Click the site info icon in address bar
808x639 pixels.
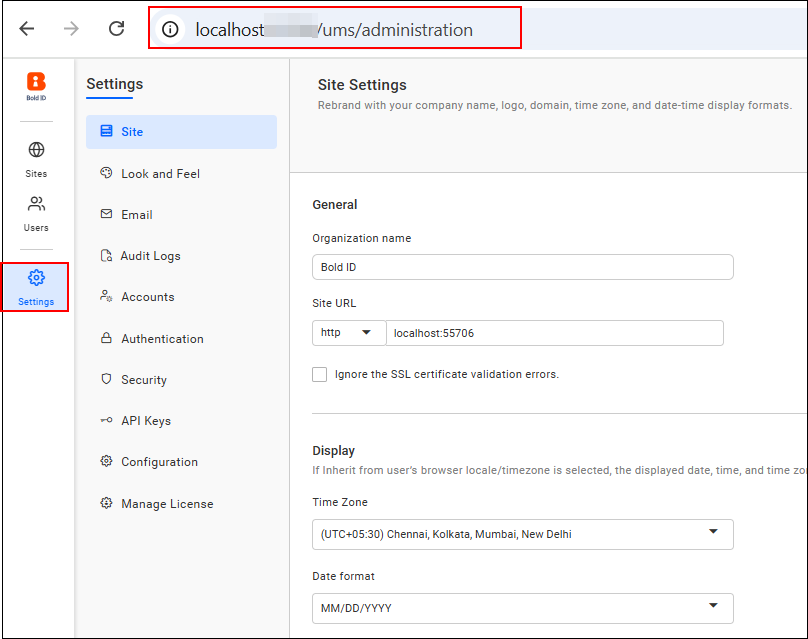coord(170,29)
